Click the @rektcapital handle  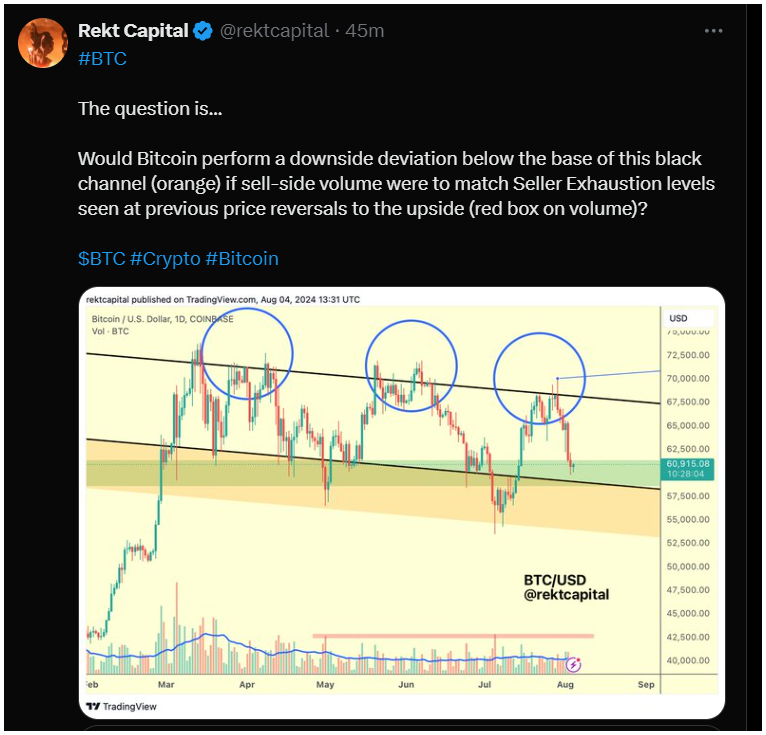pos(274,31)
